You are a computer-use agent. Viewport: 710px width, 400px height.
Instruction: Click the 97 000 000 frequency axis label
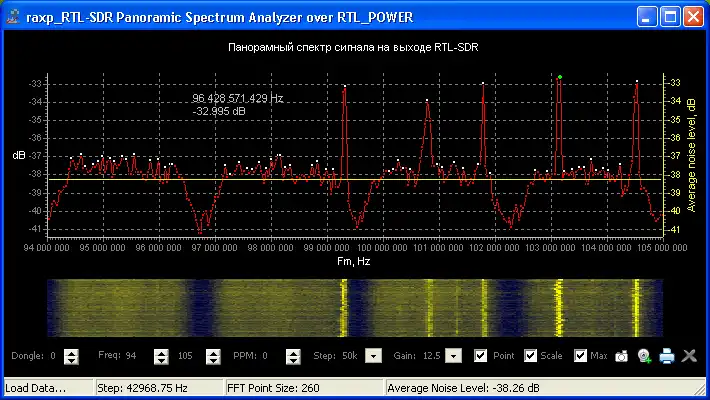pos(214,248)
